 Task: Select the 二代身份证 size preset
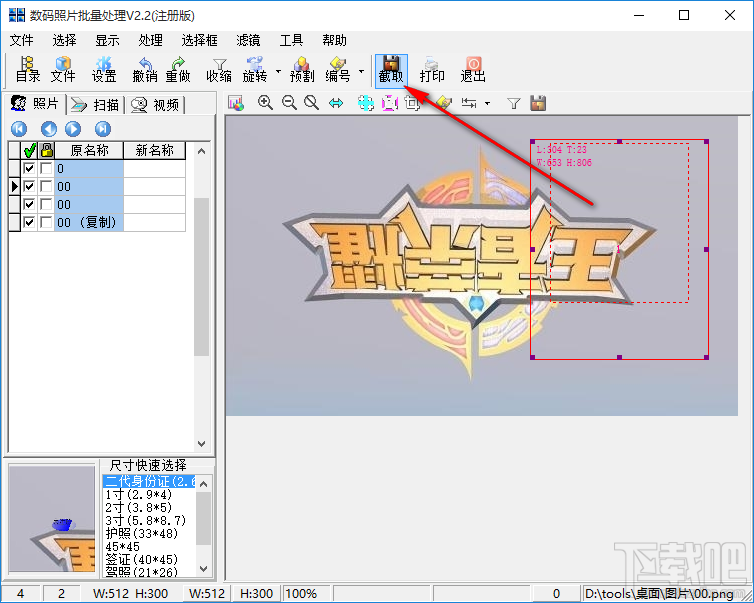point(149,481)
